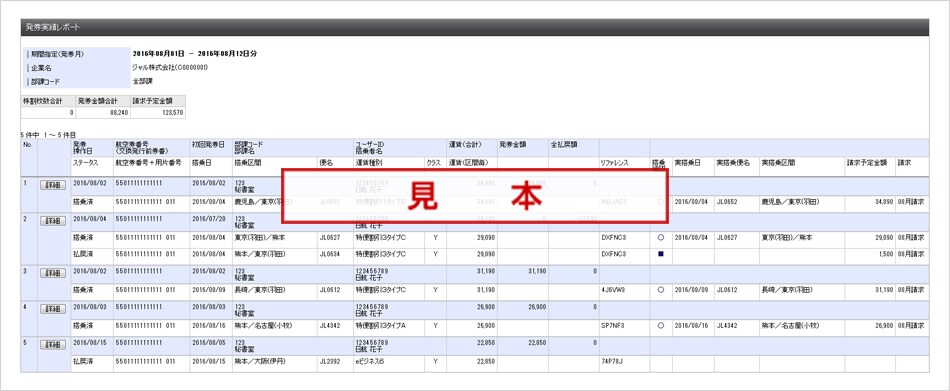The height and width of the screenshot is (391, 950).
Task: Select route 熊本/大阪(伊丹)
Action: pyautogui.click(x=262, y=362)
